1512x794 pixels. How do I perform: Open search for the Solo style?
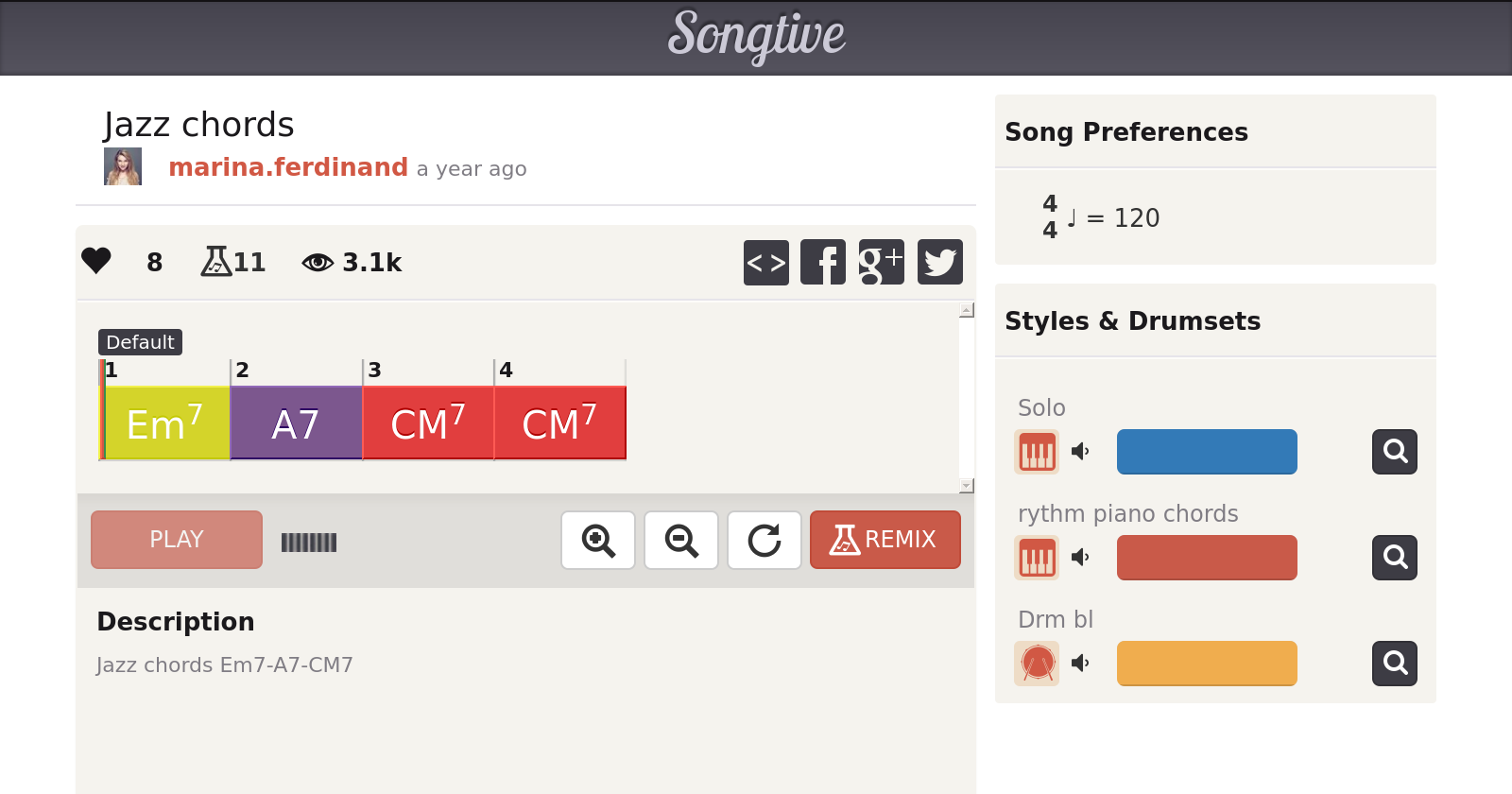[x=1394, y=452]
